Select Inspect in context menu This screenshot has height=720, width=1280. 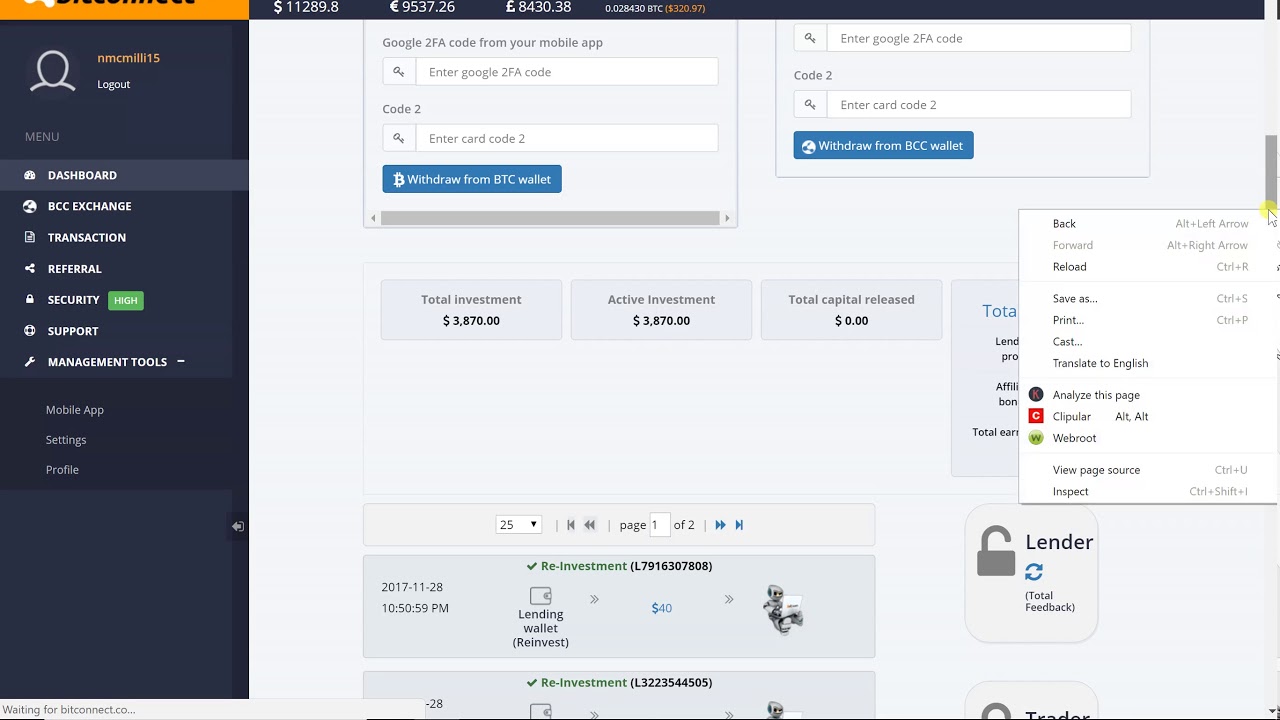pyautogui.click(x=1149, y=492)
